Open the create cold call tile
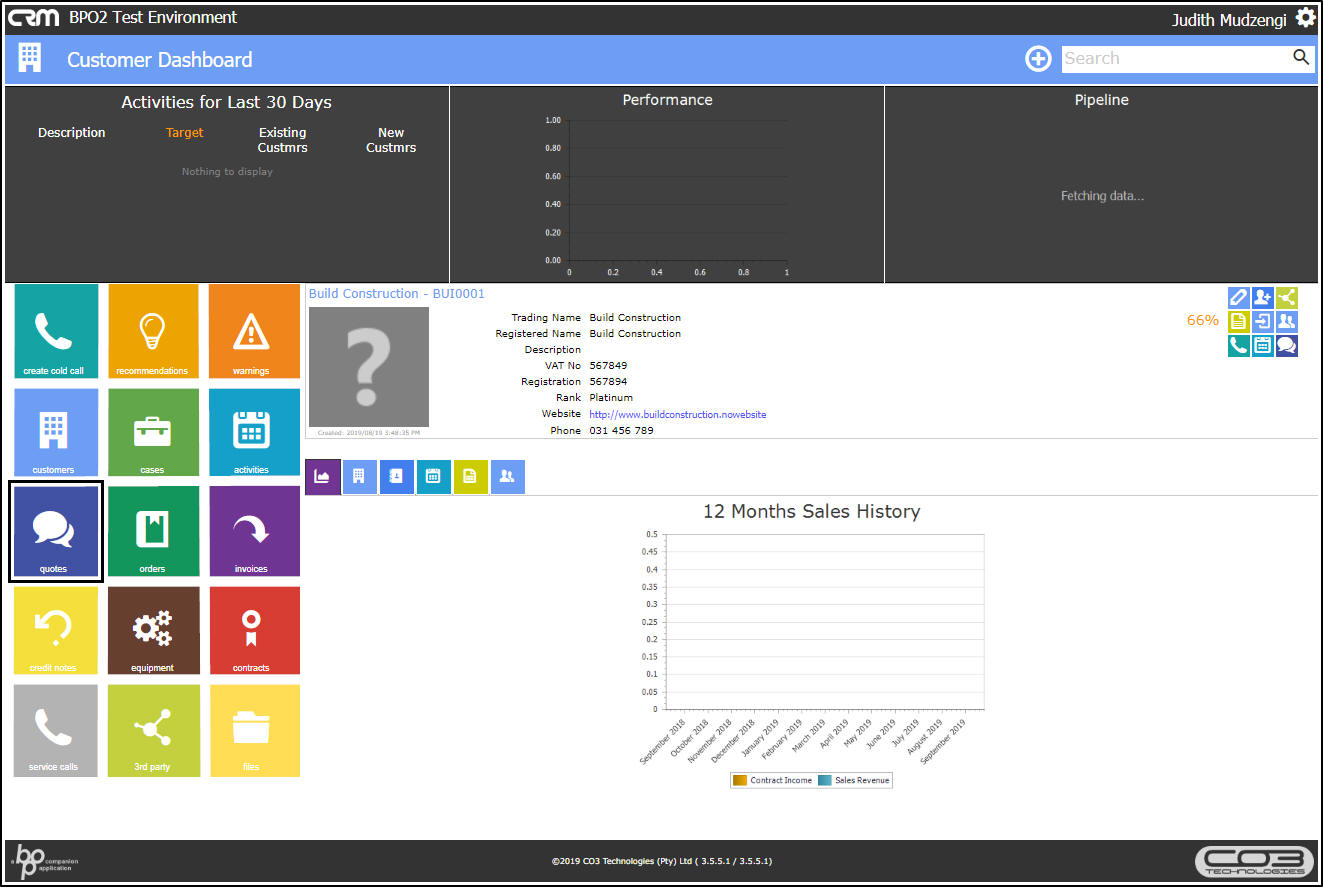Image resolution: width=1323 pixels, height=887 pixels. (x=56, y=333)
